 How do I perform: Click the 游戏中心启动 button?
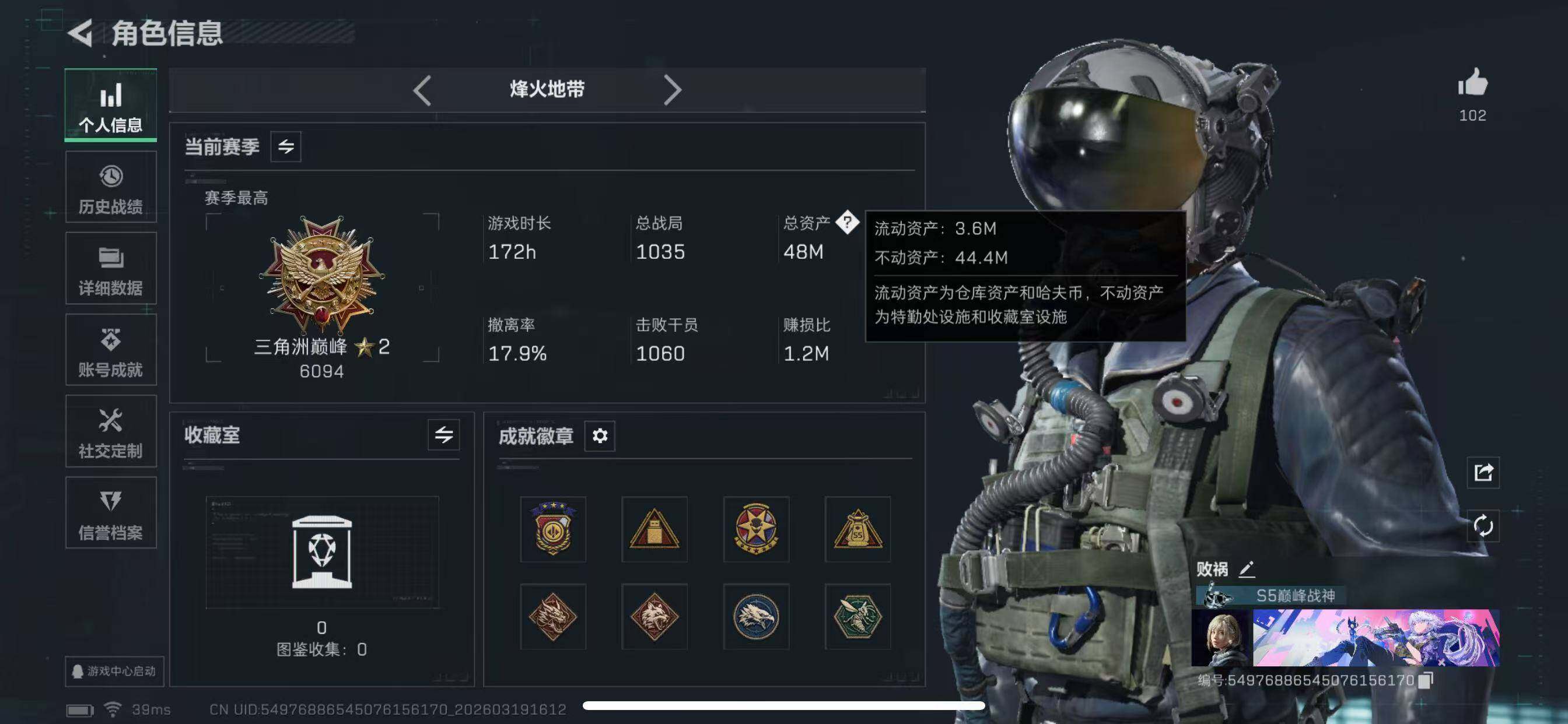[x=114, y=671]
